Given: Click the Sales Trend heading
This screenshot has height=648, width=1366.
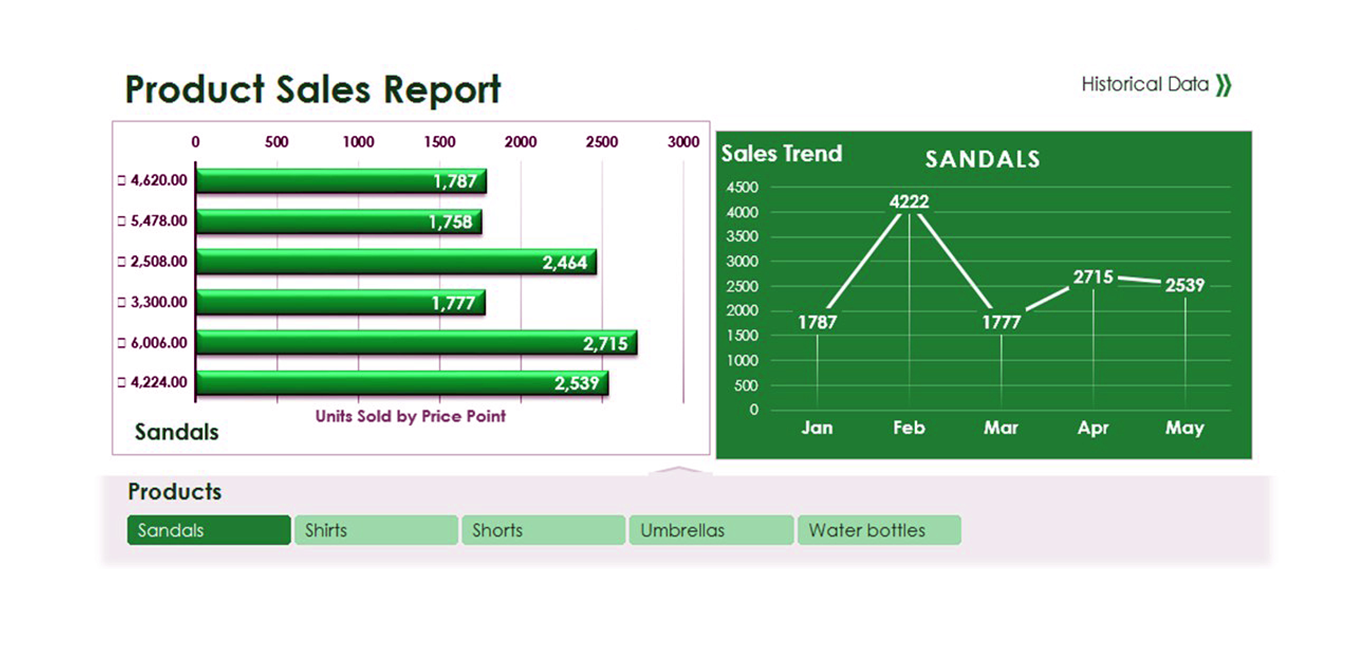Looking at the screenshot, I should (781, 154).
